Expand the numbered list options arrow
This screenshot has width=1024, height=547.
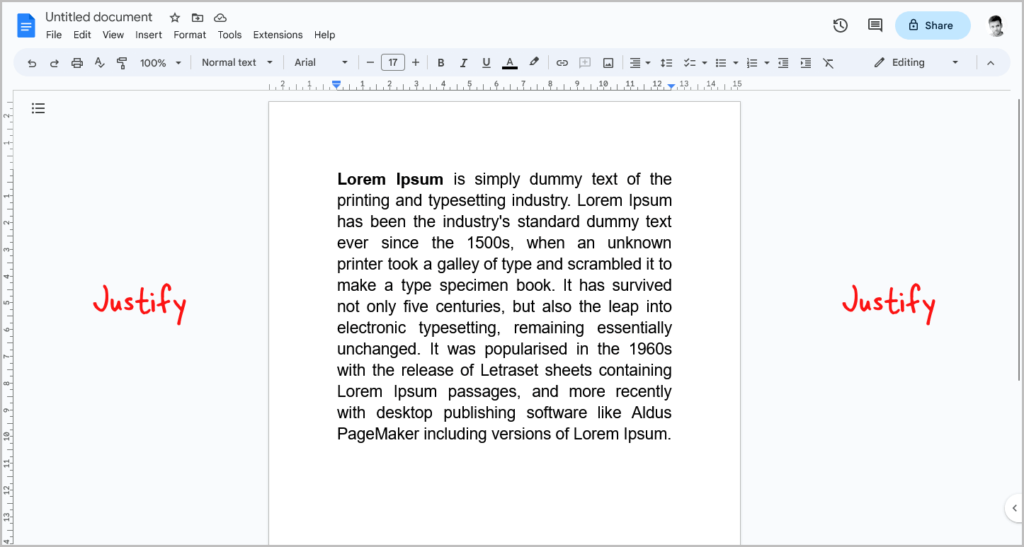[x=767, y=63]
